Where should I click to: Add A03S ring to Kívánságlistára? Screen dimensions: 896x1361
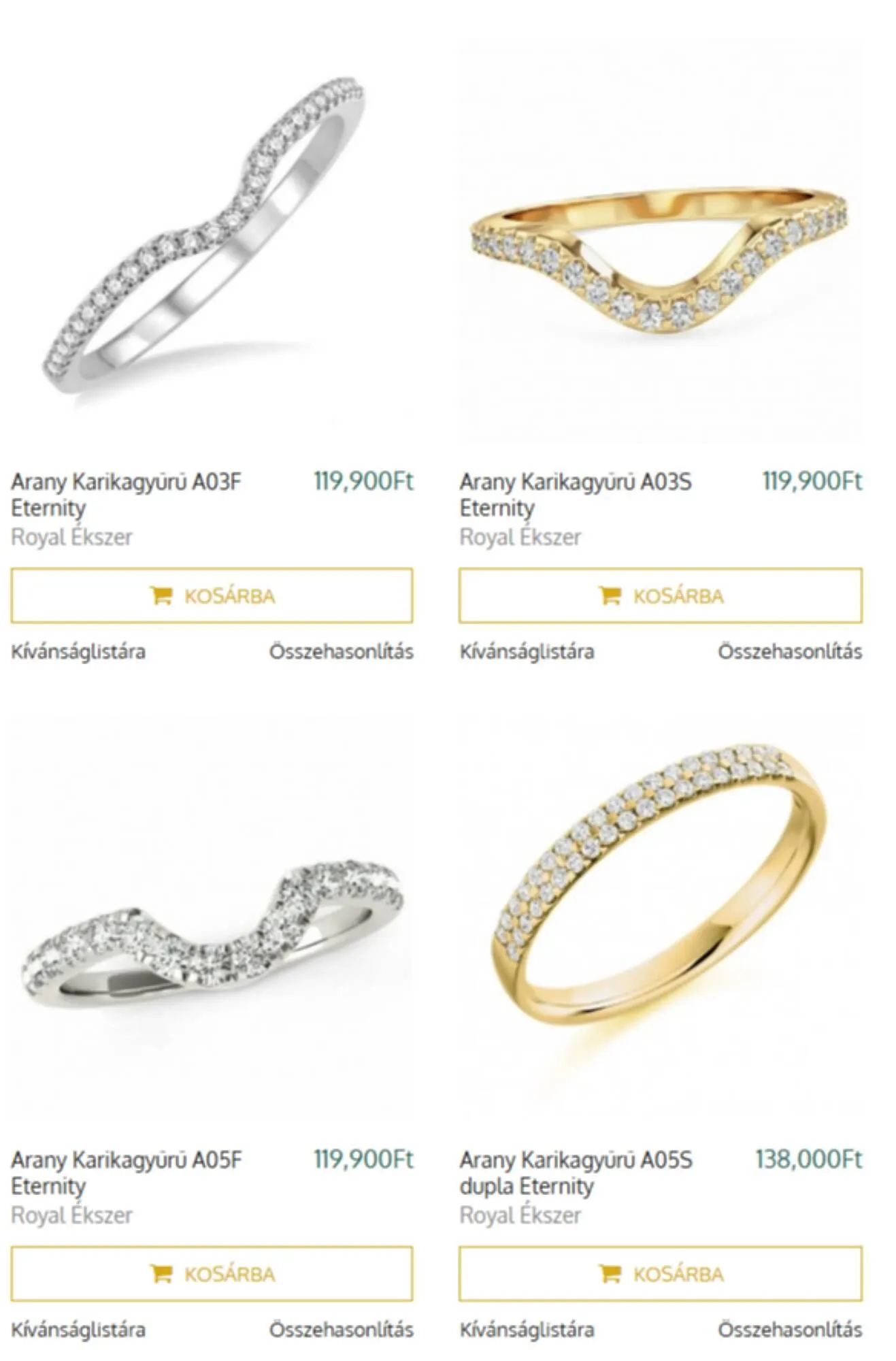point(527,652)
